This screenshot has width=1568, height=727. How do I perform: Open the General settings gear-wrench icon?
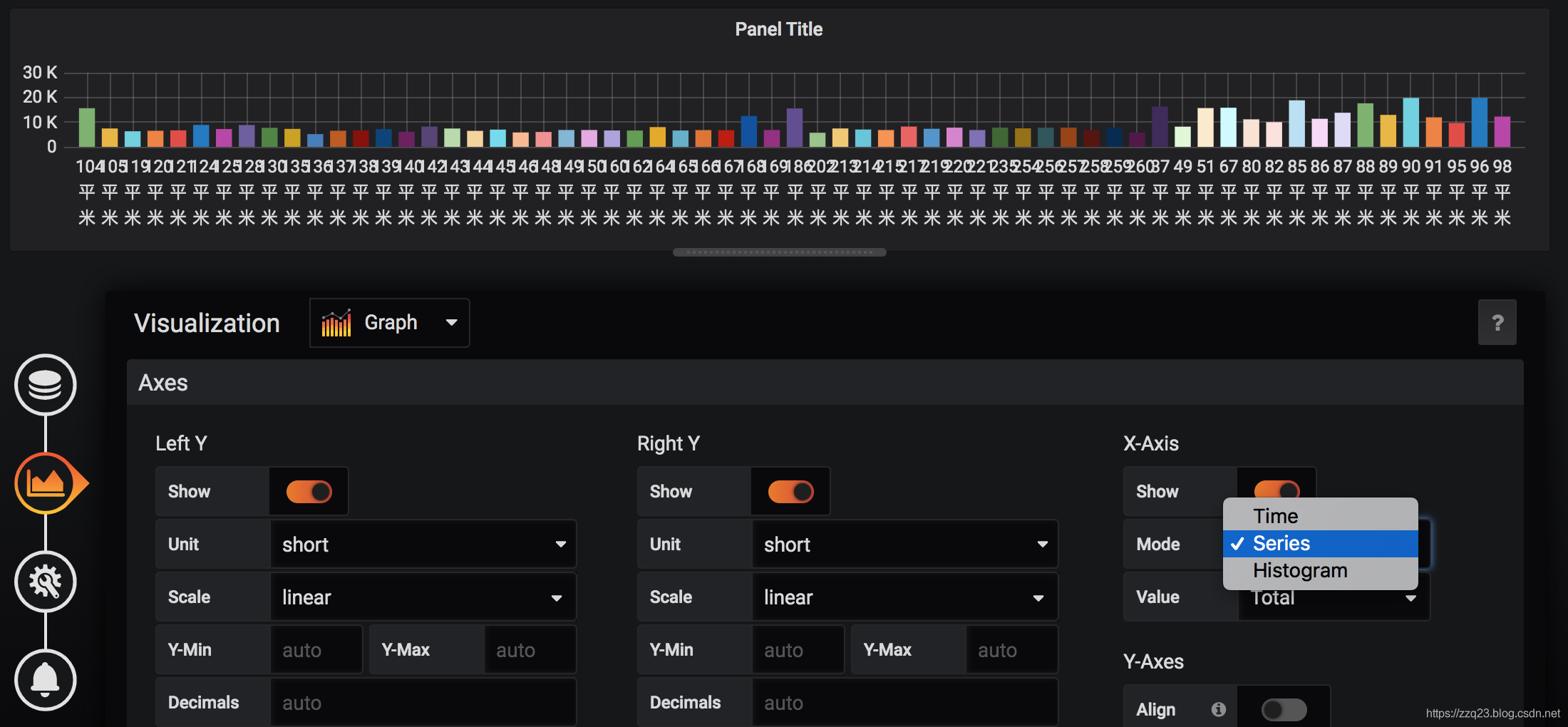coord(46,582)
